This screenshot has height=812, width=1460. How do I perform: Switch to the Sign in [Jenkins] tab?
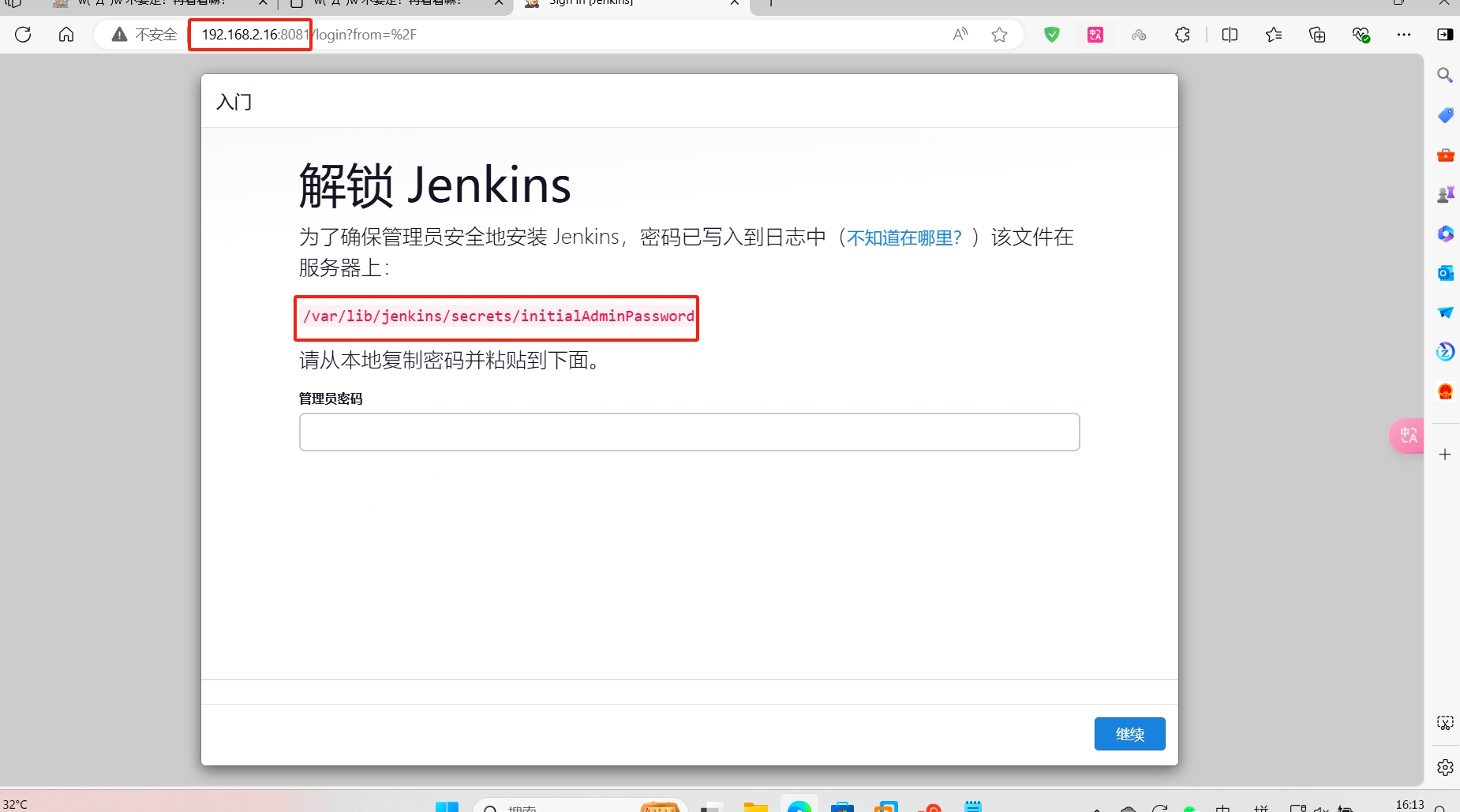pyautogui.click(x=631, y=4)
